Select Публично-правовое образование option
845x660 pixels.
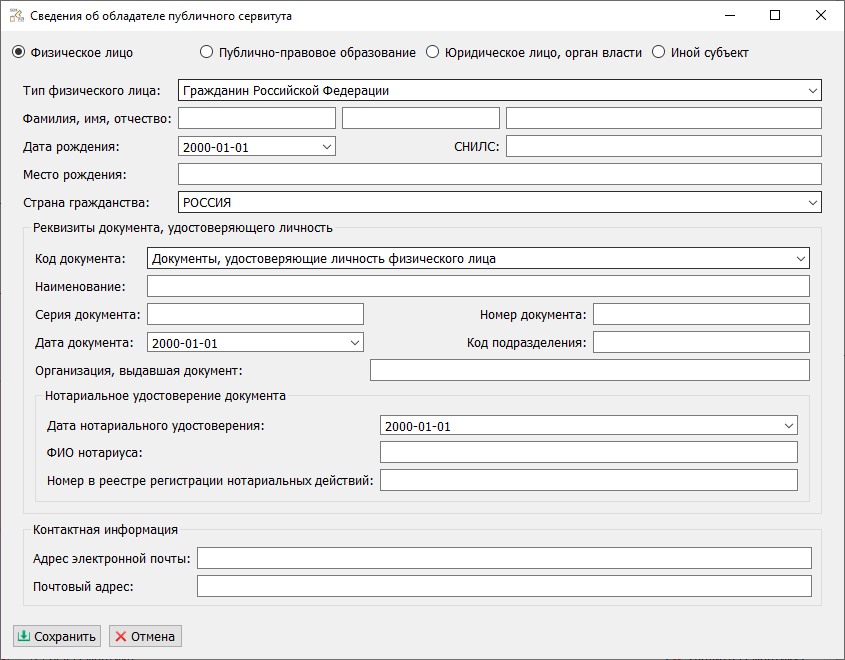tap(207, 52)
